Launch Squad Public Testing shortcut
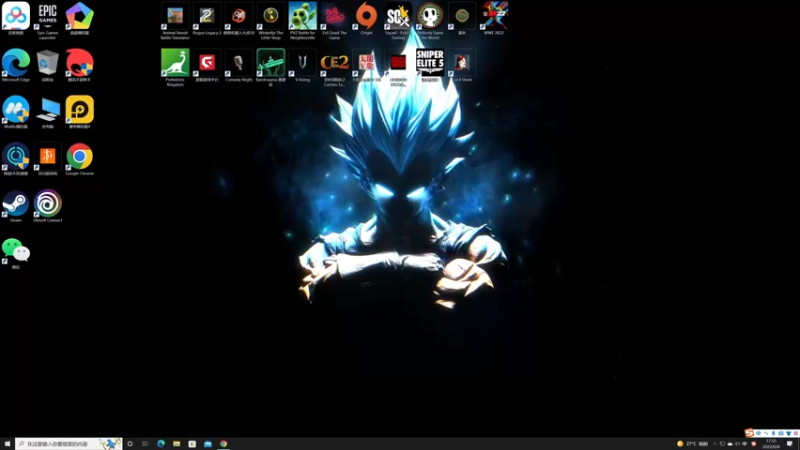Viewport: 800px width, 450px height. [398, 20]
